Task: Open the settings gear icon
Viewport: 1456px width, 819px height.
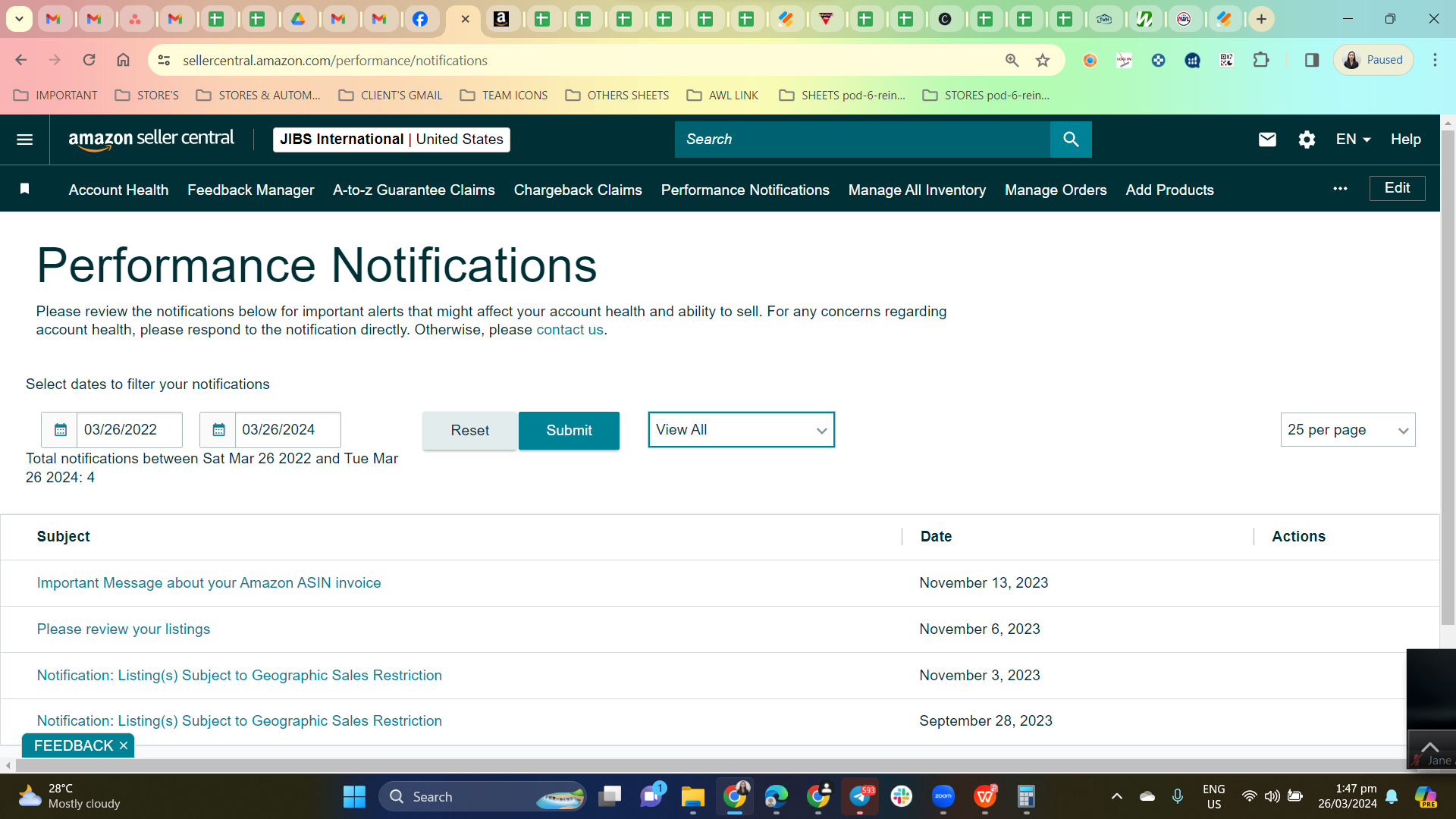Action: click(x=1307, y=140)
